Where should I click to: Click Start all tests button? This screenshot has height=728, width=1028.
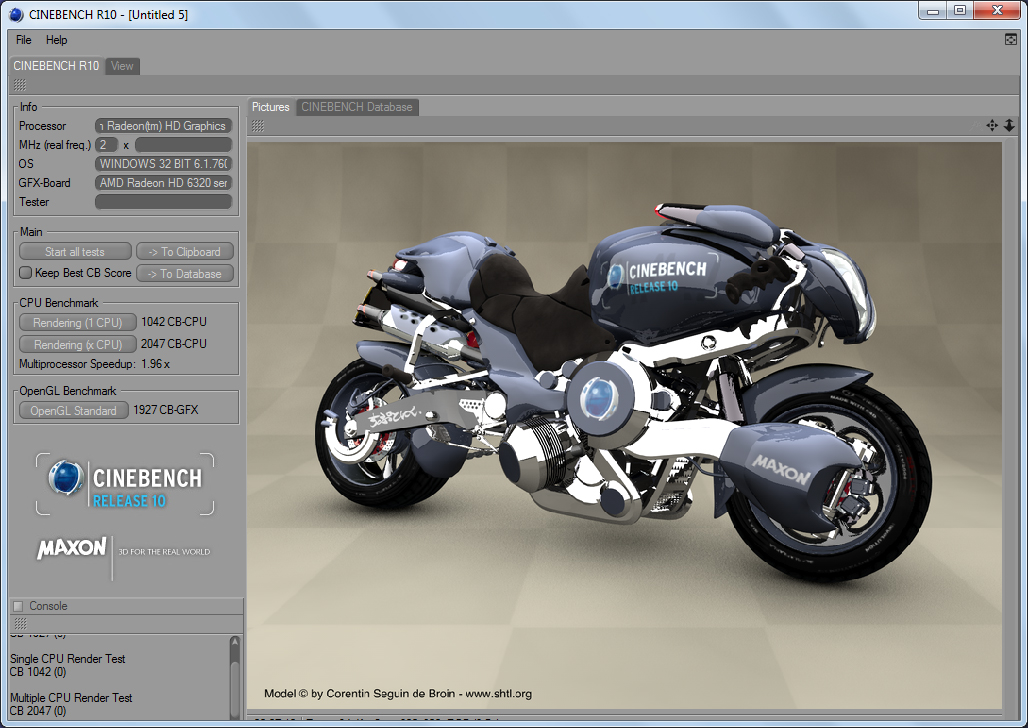pyautogui.click(x=75, y=252)
